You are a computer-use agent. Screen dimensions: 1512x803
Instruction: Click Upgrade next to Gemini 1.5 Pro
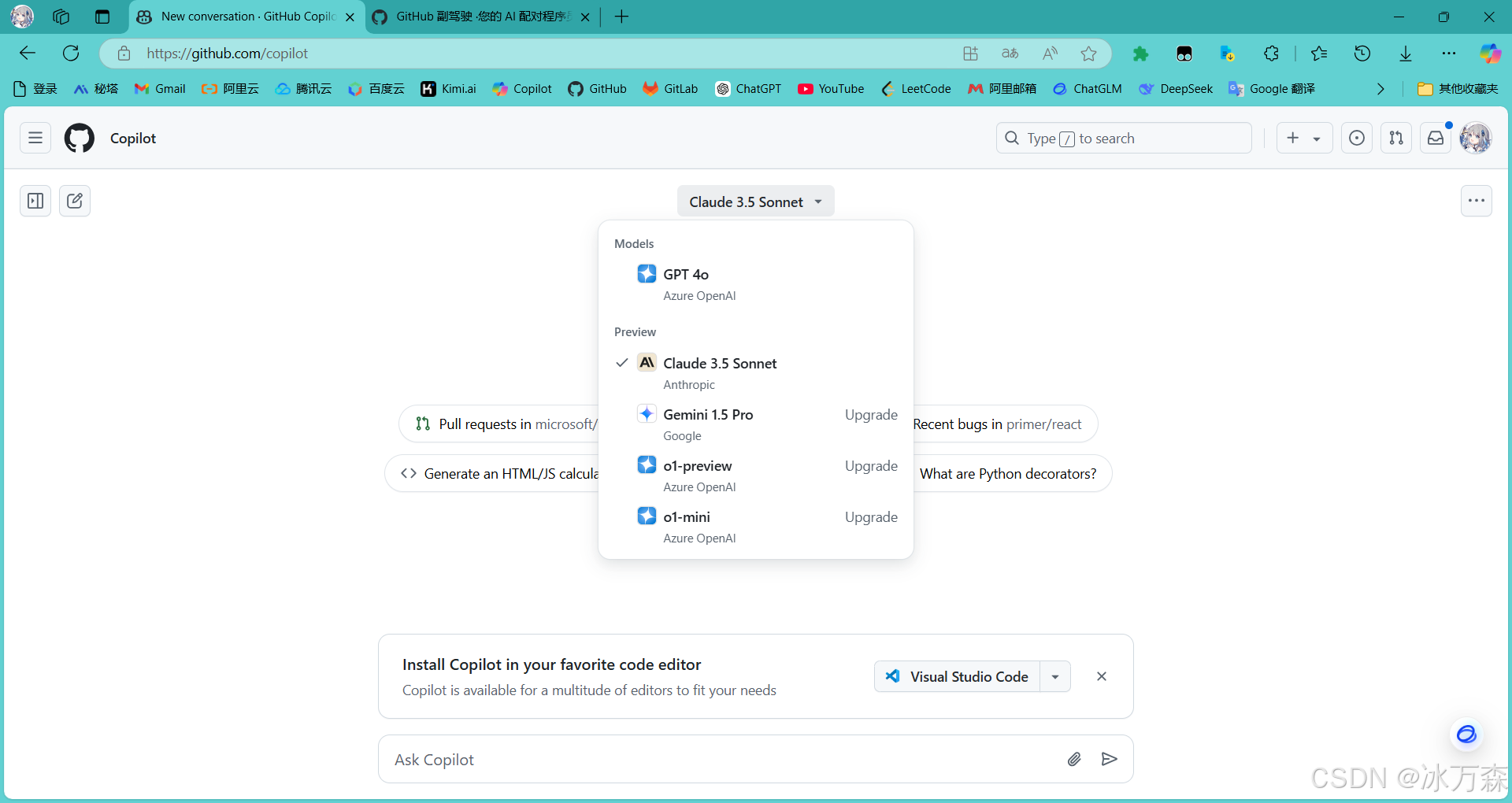[x=871, y=414]
